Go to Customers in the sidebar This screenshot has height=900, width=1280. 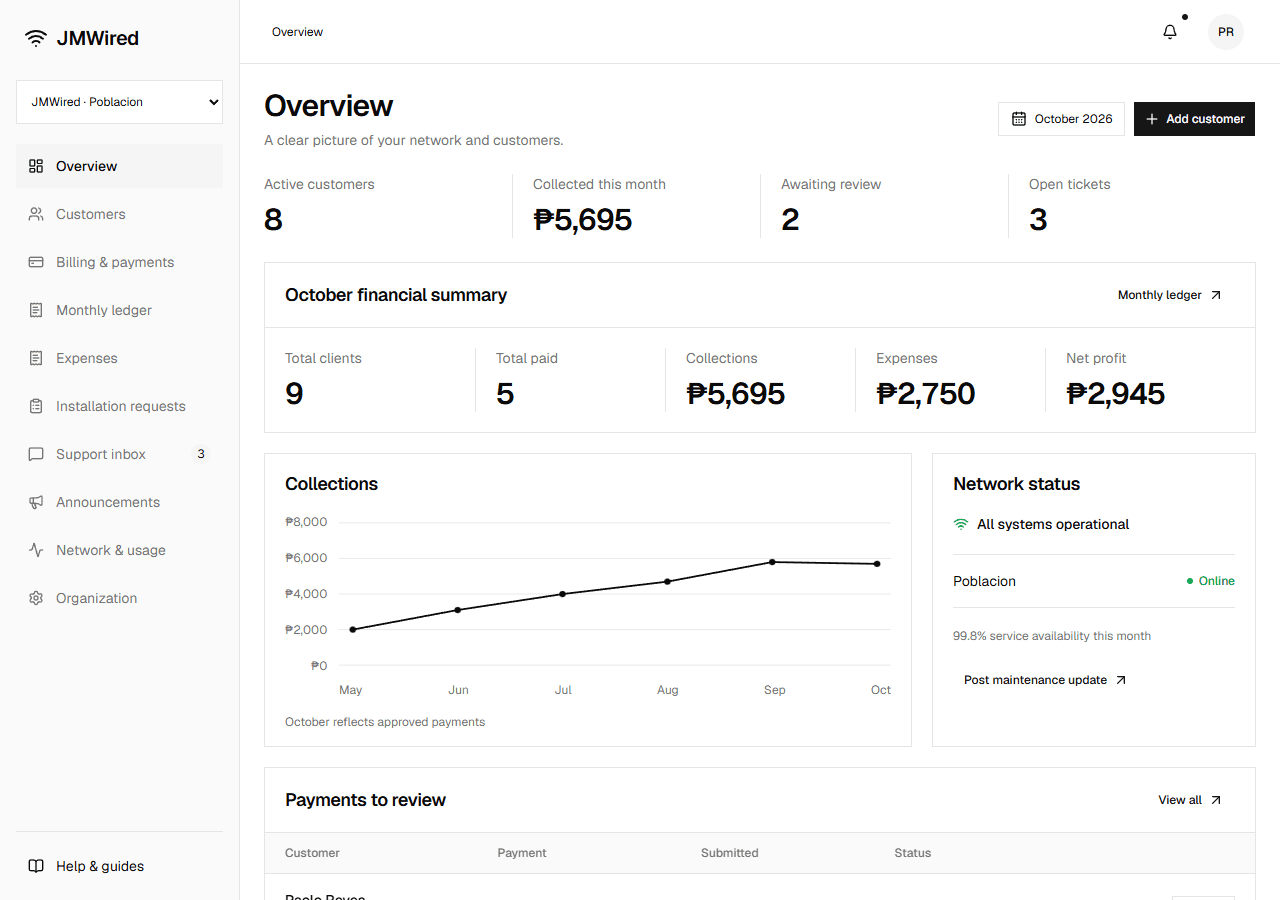[x=119, y=214]
